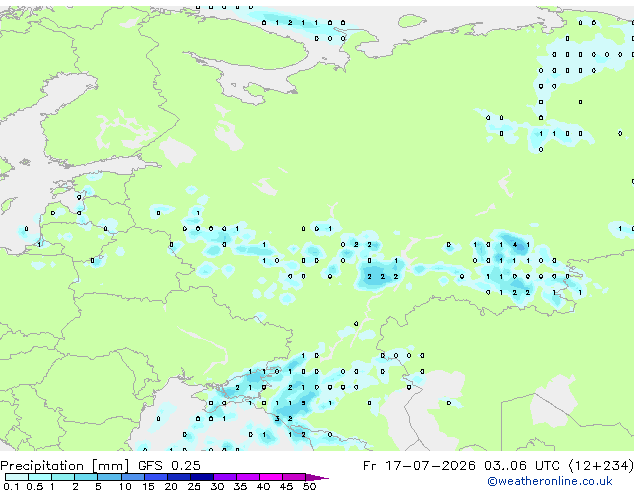Click the "40" legend label
634x490 pixels.
(263, 486)
